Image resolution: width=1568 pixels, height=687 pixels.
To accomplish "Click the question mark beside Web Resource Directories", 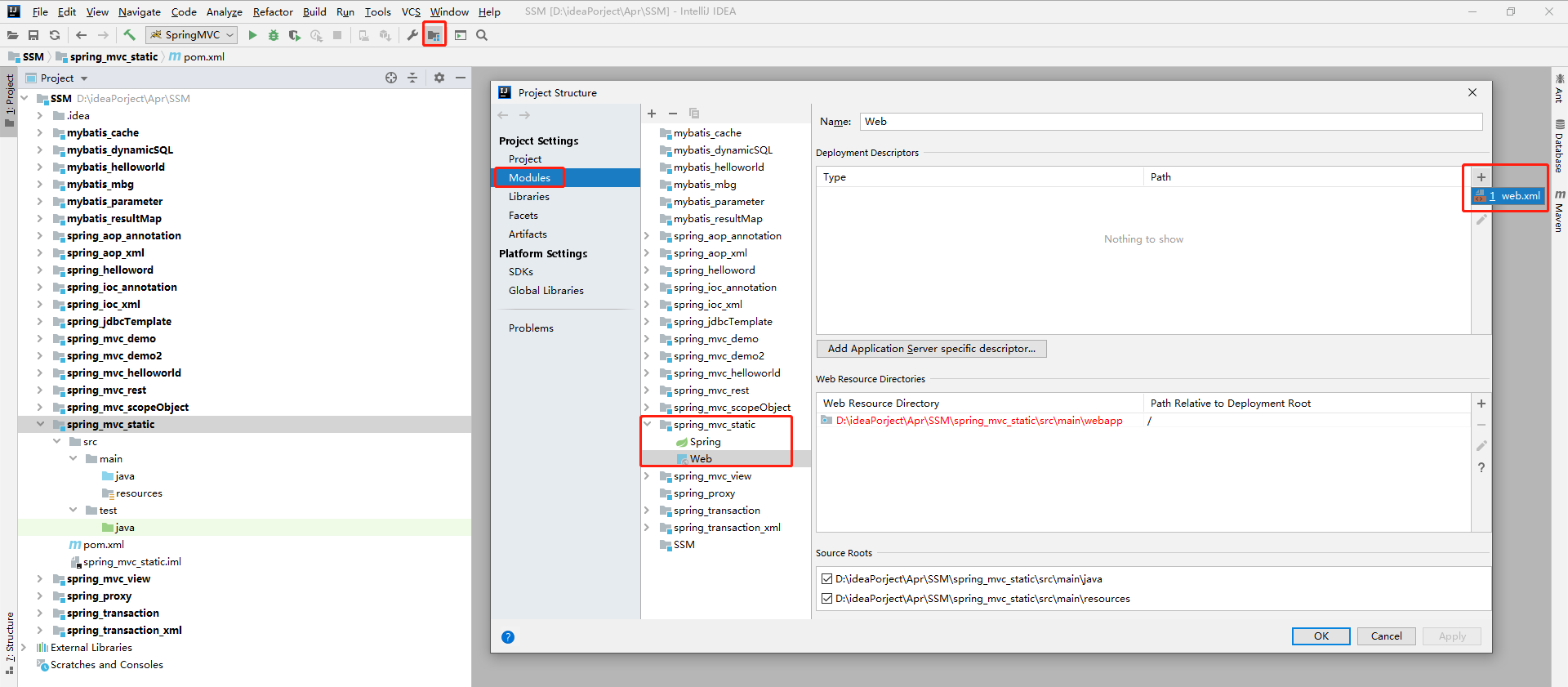I will click(1481, 467).
